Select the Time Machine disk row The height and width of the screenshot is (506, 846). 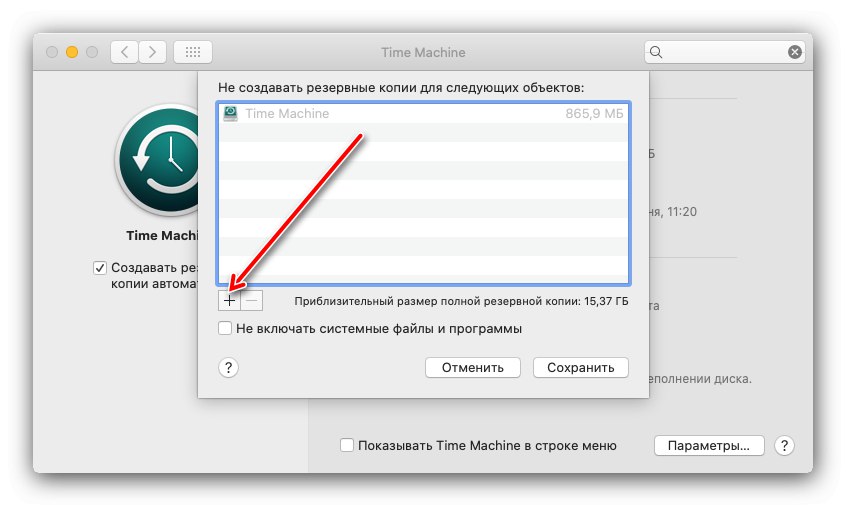click(423, 113)
